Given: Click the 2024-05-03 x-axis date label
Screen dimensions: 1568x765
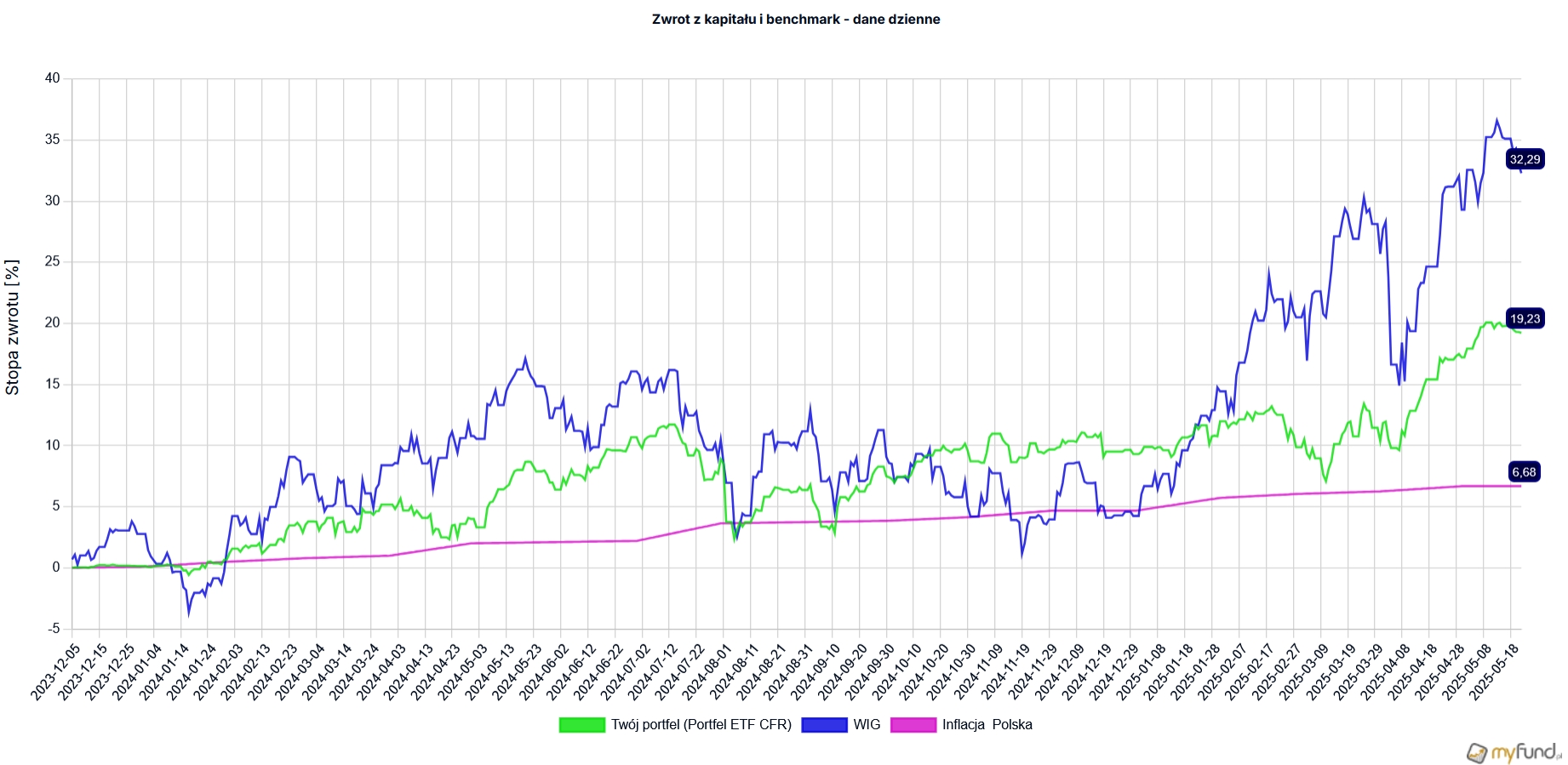Looking at the screenshot, I should coord(463,671).
